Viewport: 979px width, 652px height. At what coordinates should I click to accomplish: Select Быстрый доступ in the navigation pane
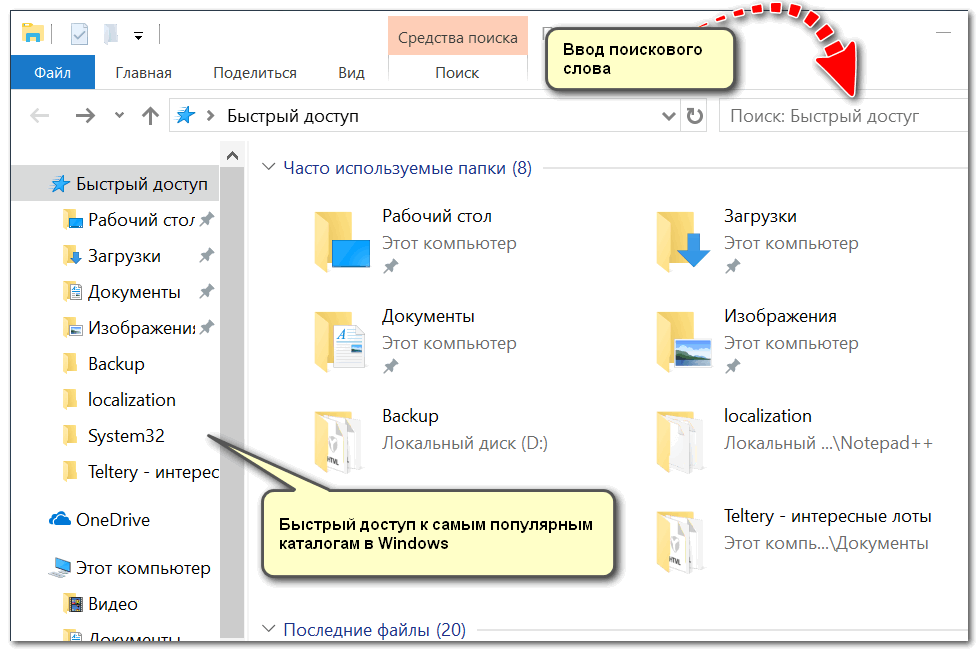116,184
